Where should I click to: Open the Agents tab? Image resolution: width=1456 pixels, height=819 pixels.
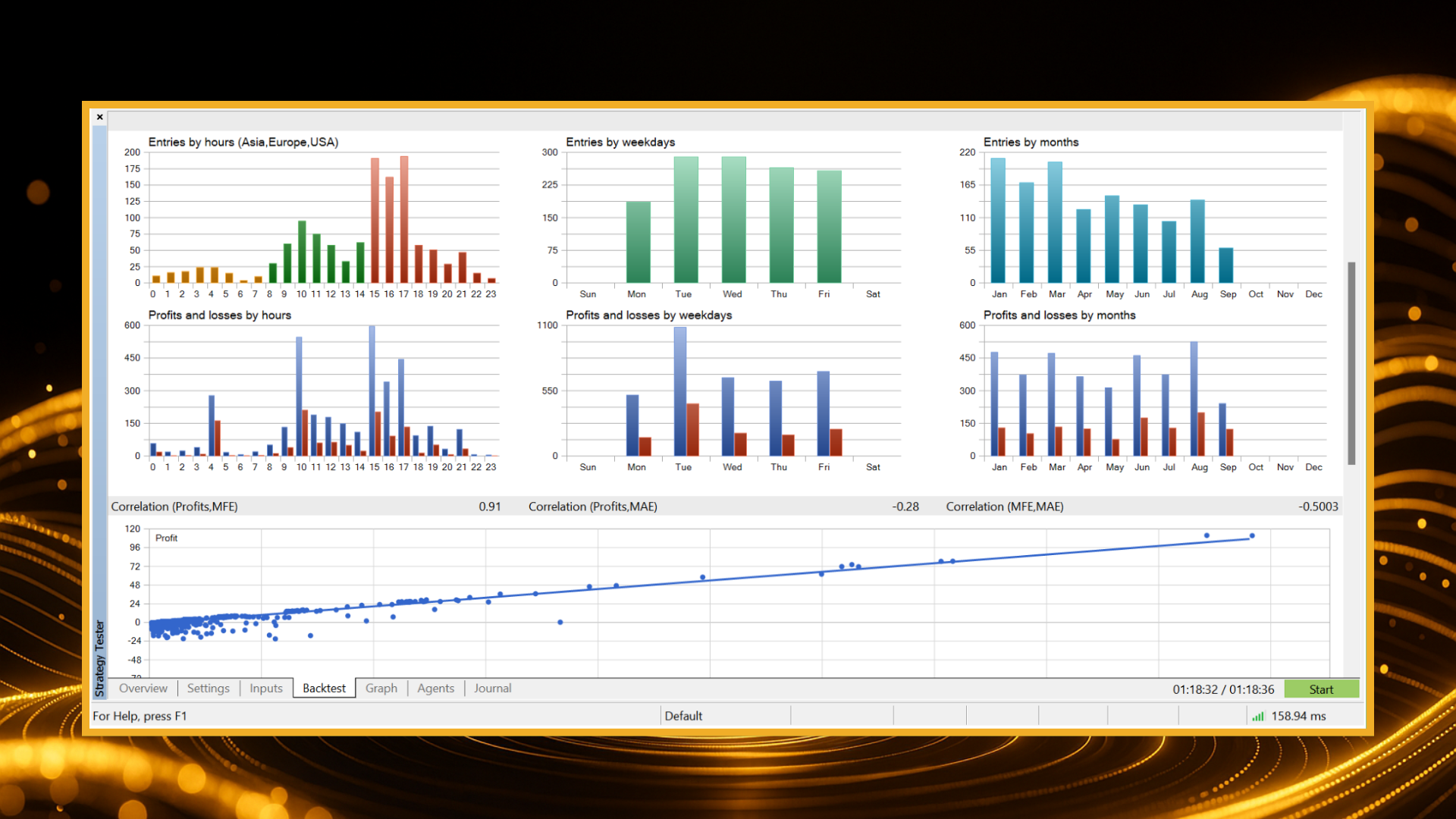pos(435,689)
